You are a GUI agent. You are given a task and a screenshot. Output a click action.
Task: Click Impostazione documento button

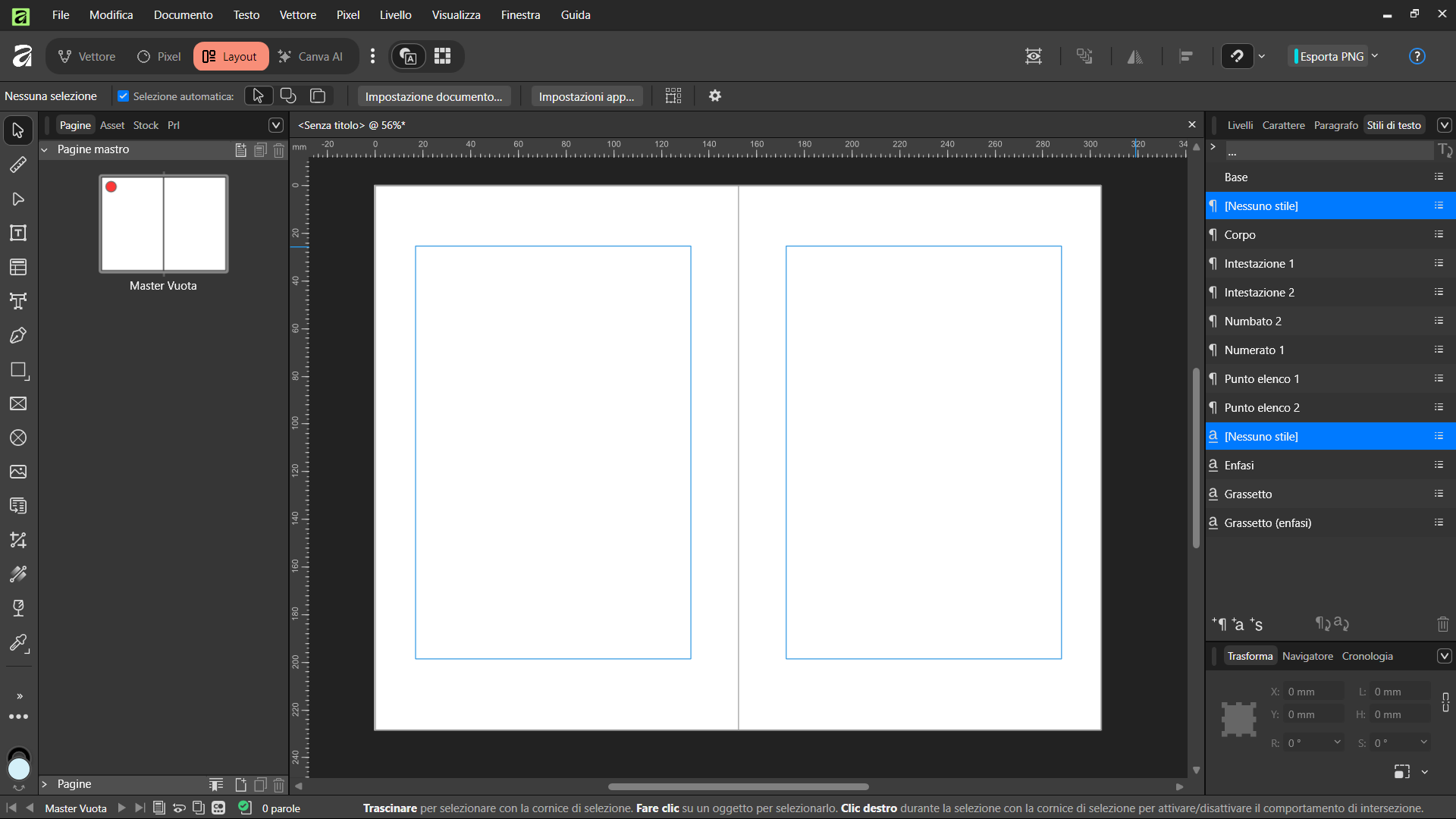coord(434,96)
